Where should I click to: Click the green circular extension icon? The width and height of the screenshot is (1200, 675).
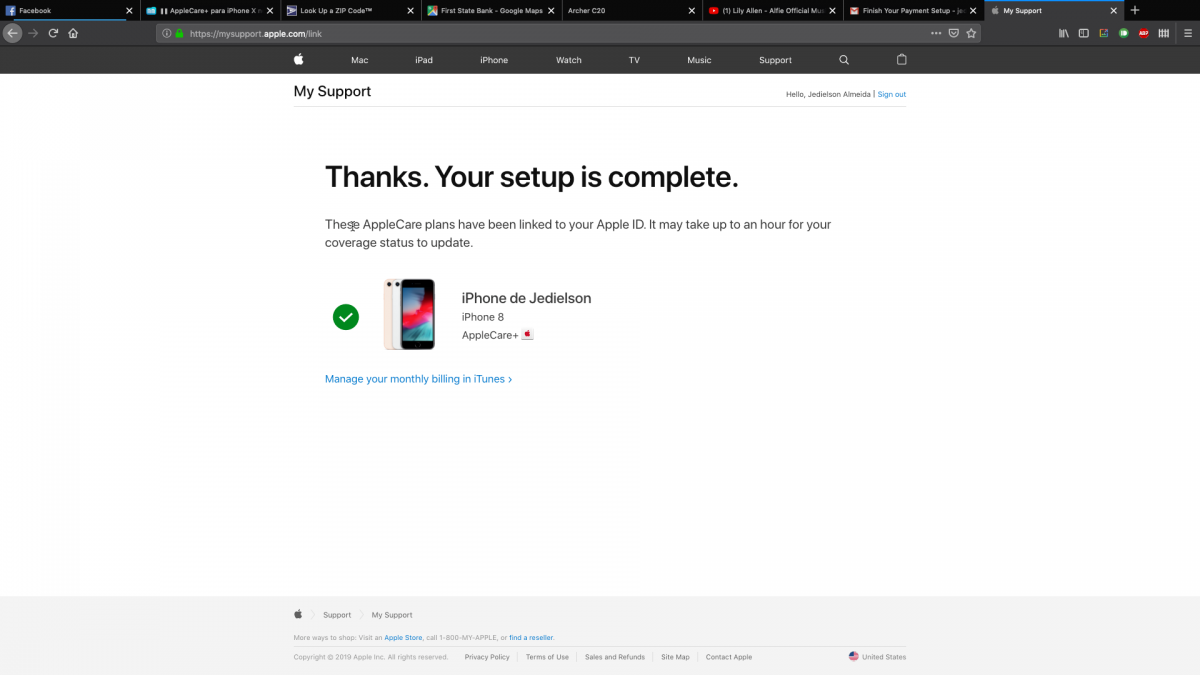[1124, 33]
